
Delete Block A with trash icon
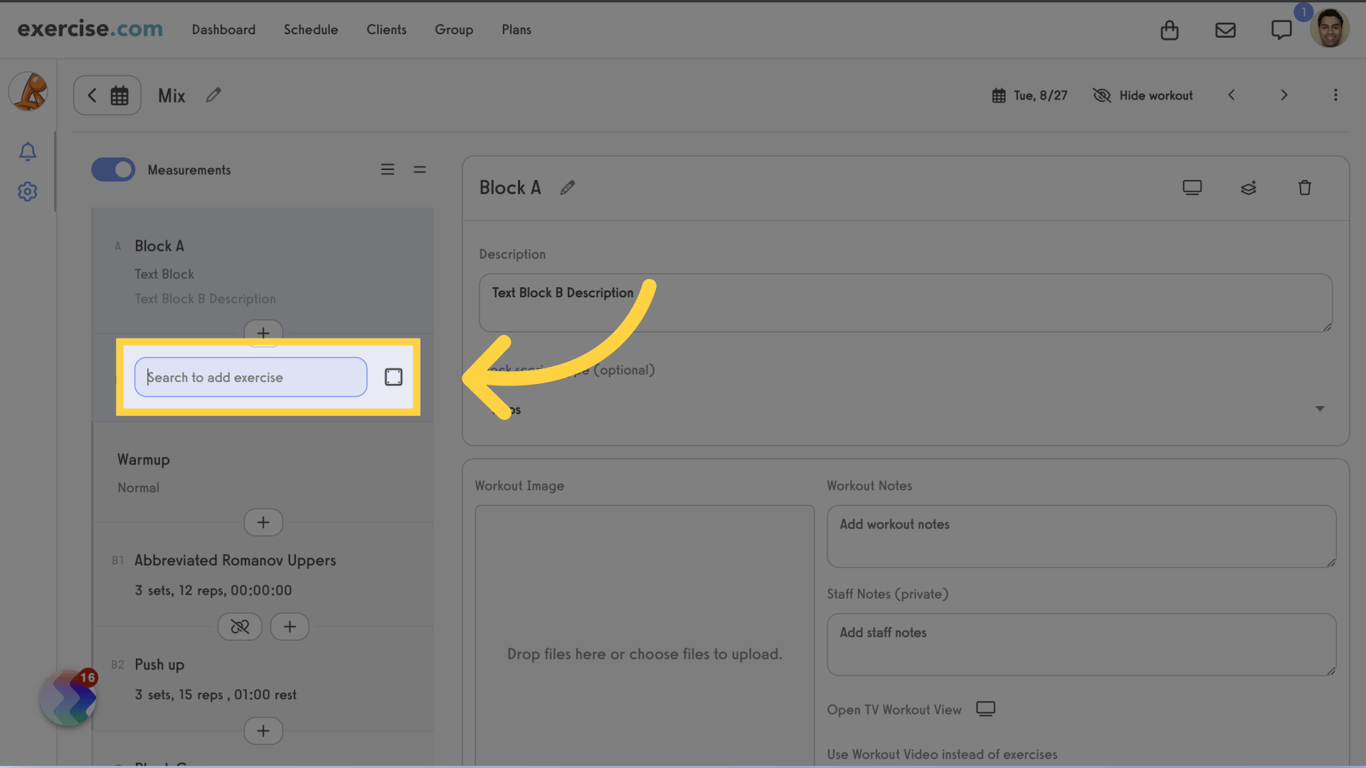coord(1304,188)
